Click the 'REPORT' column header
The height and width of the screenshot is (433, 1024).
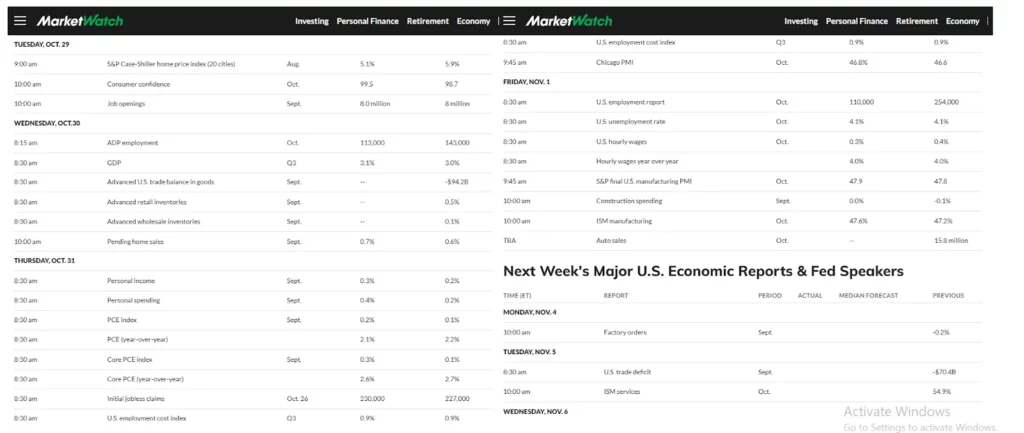pos(616,296)
